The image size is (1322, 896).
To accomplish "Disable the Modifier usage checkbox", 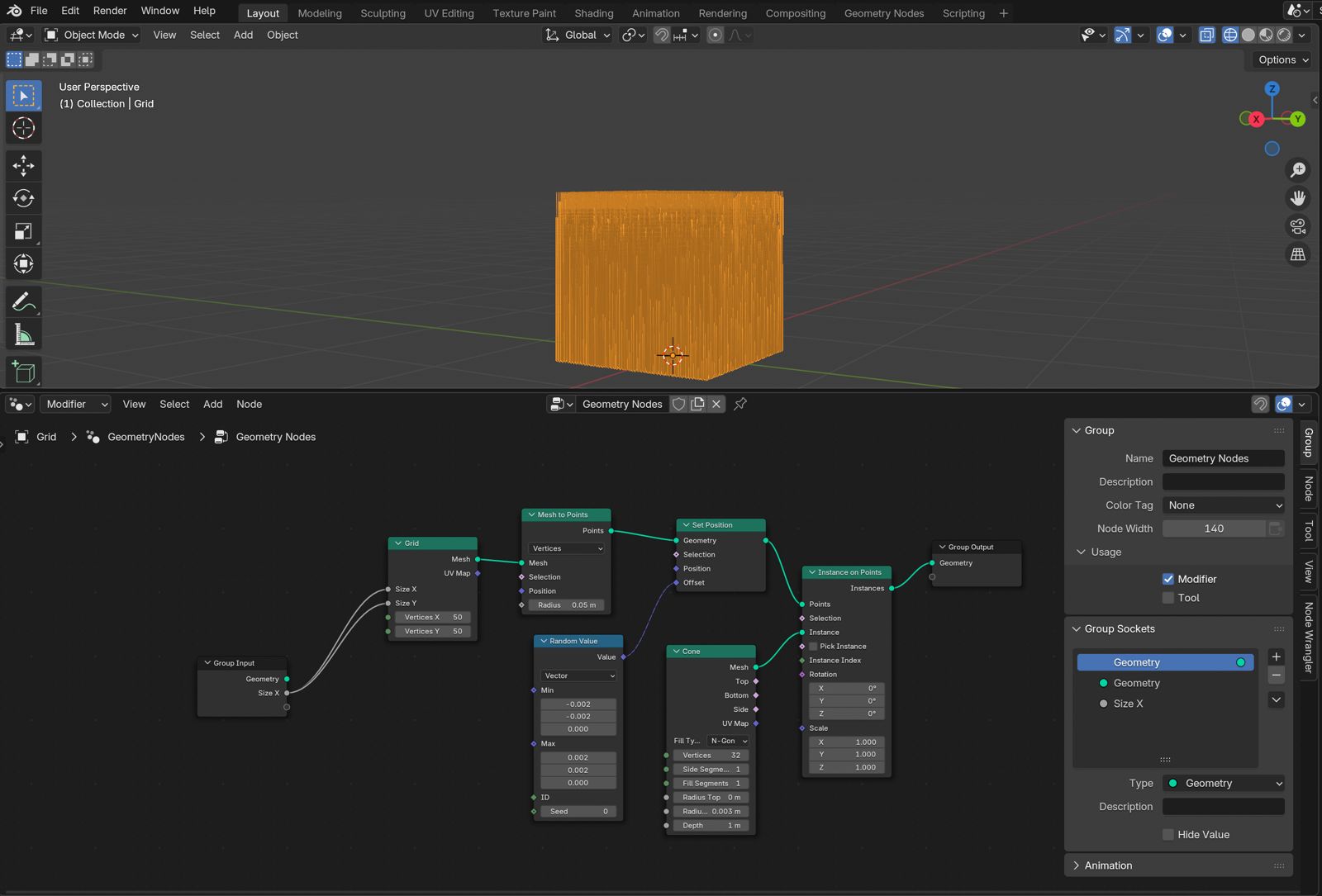I will pos(1168,579).
